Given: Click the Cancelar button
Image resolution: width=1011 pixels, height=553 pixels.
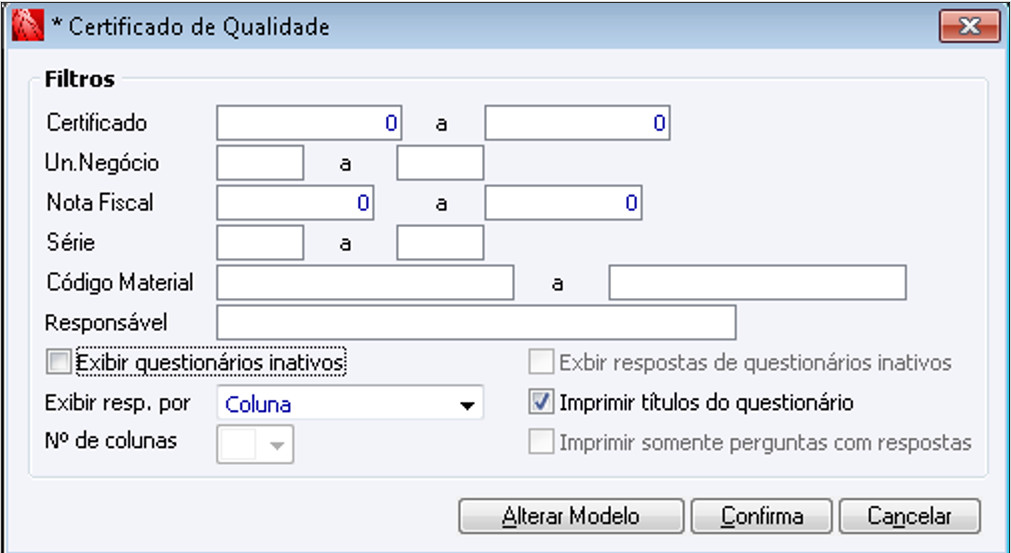Looking at the screenshot, I should coord(909,516).
